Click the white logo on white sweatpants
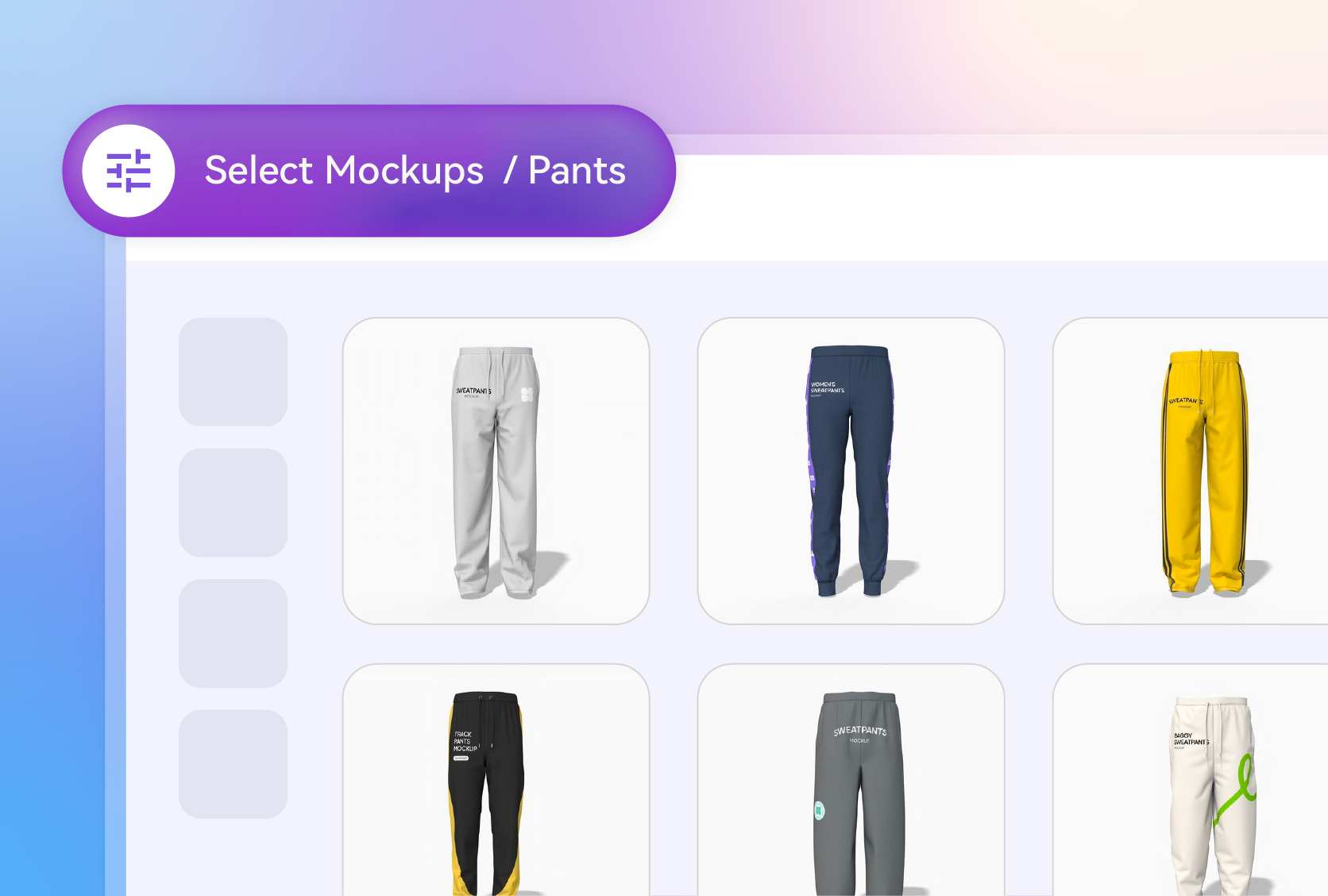Screen dimensions: 1328x896 [527, 394]
